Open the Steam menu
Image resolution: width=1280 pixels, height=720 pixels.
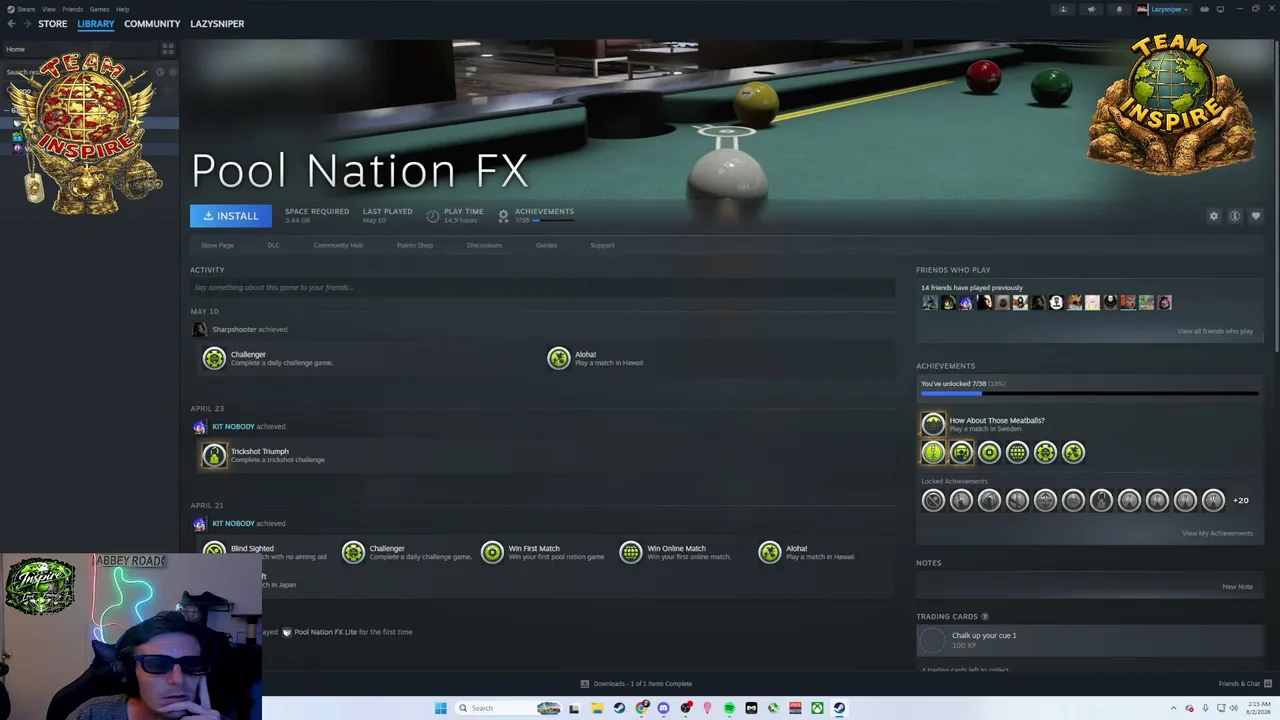point(26,9)
